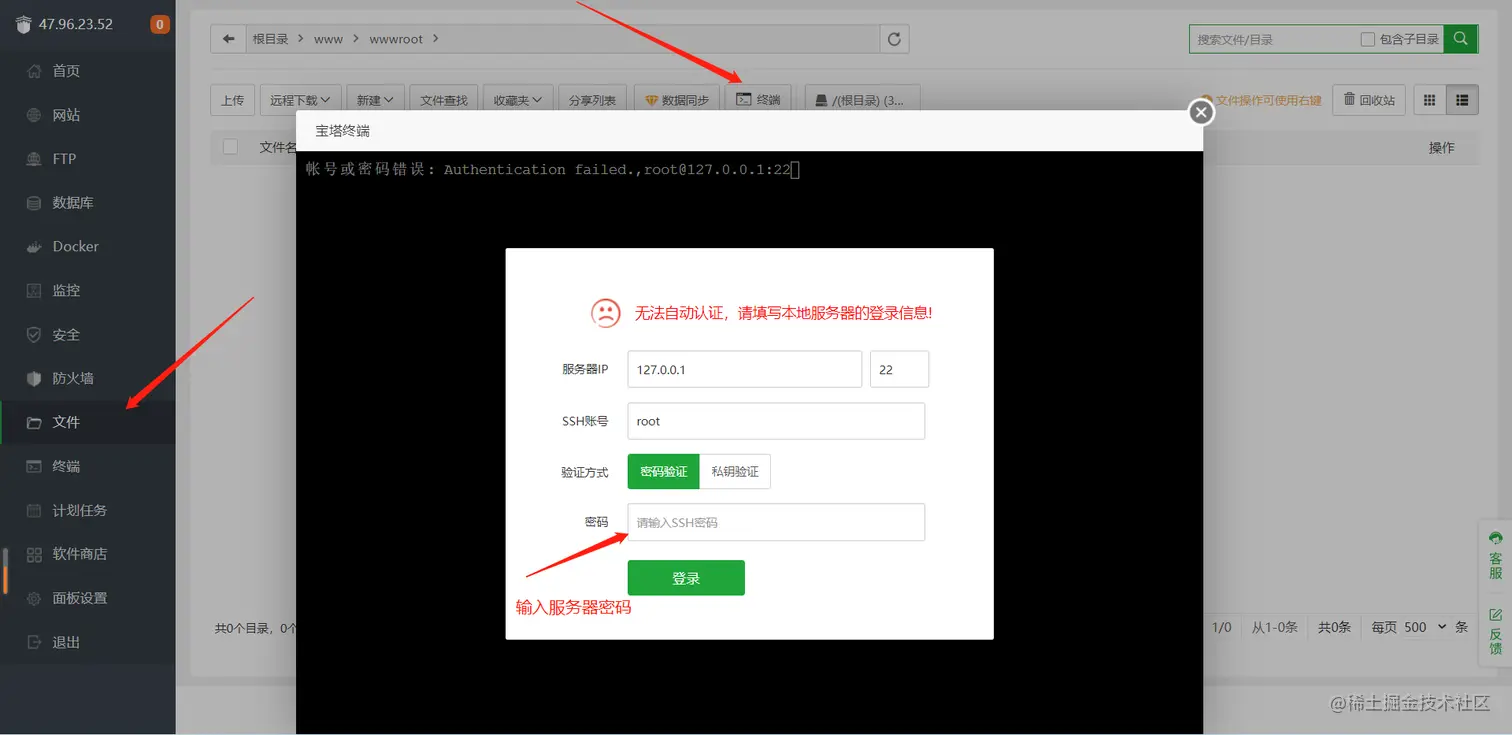1512x735 pixels.
Task: Click the SSH账号 input field
Action: pyautogui.click(x=776, y=421)
